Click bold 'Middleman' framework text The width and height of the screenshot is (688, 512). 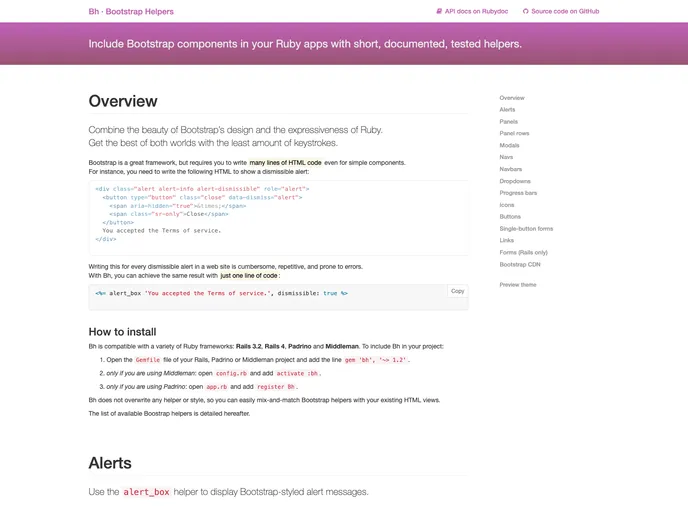(342, 346)
